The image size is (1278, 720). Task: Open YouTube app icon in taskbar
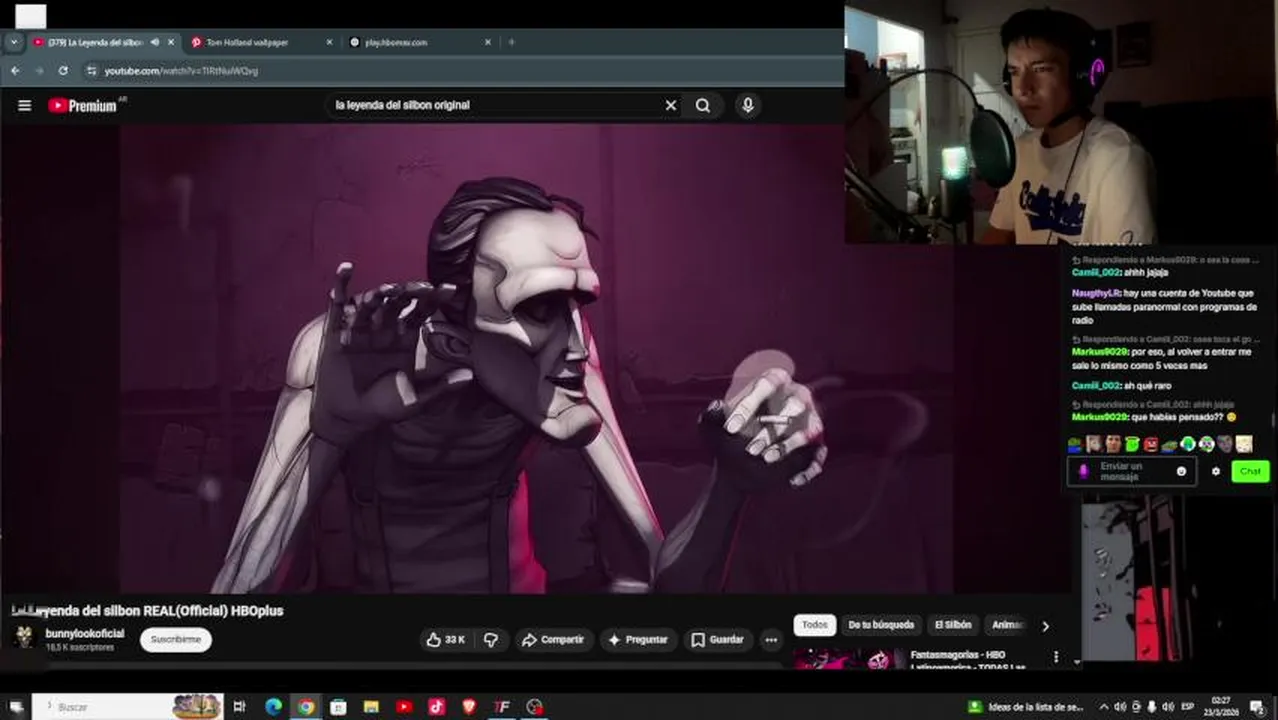[404, 707]
